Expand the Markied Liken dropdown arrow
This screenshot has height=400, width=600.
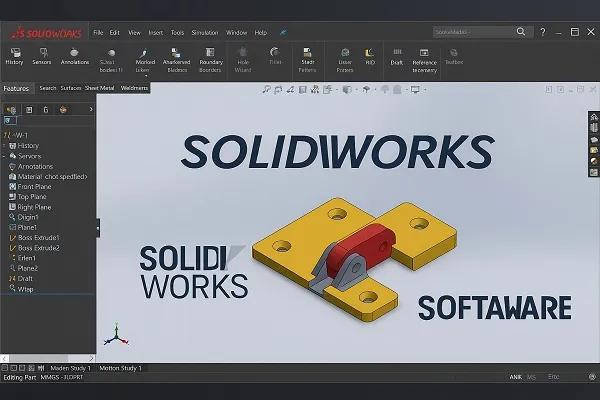(x=146, y=76)
